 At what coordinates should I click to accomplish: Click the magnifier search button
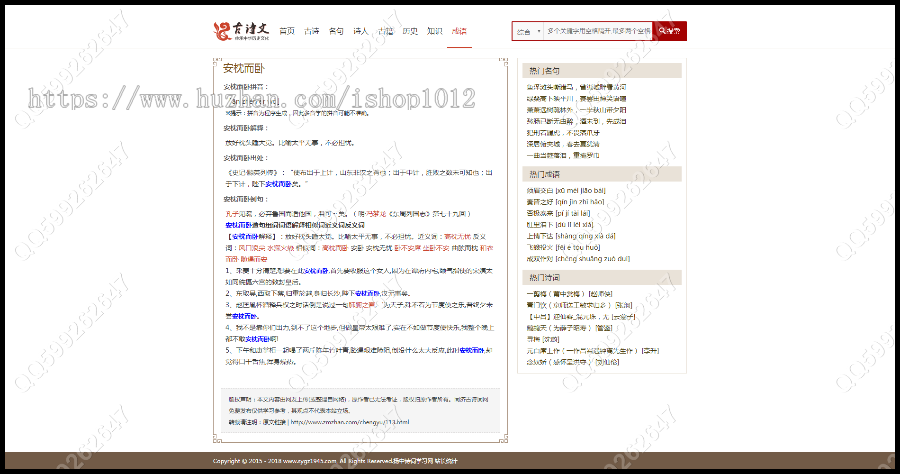[669, 32]
